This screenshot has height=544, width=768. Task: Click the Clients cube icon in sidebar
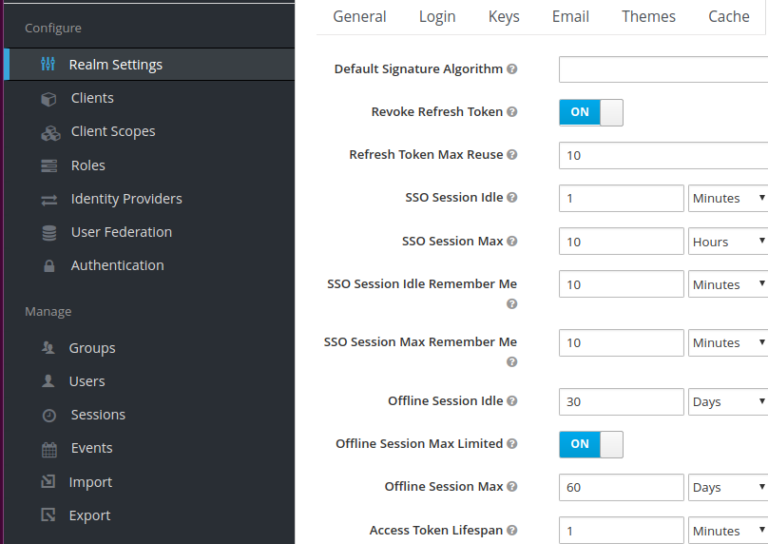[x=48, y=99]
